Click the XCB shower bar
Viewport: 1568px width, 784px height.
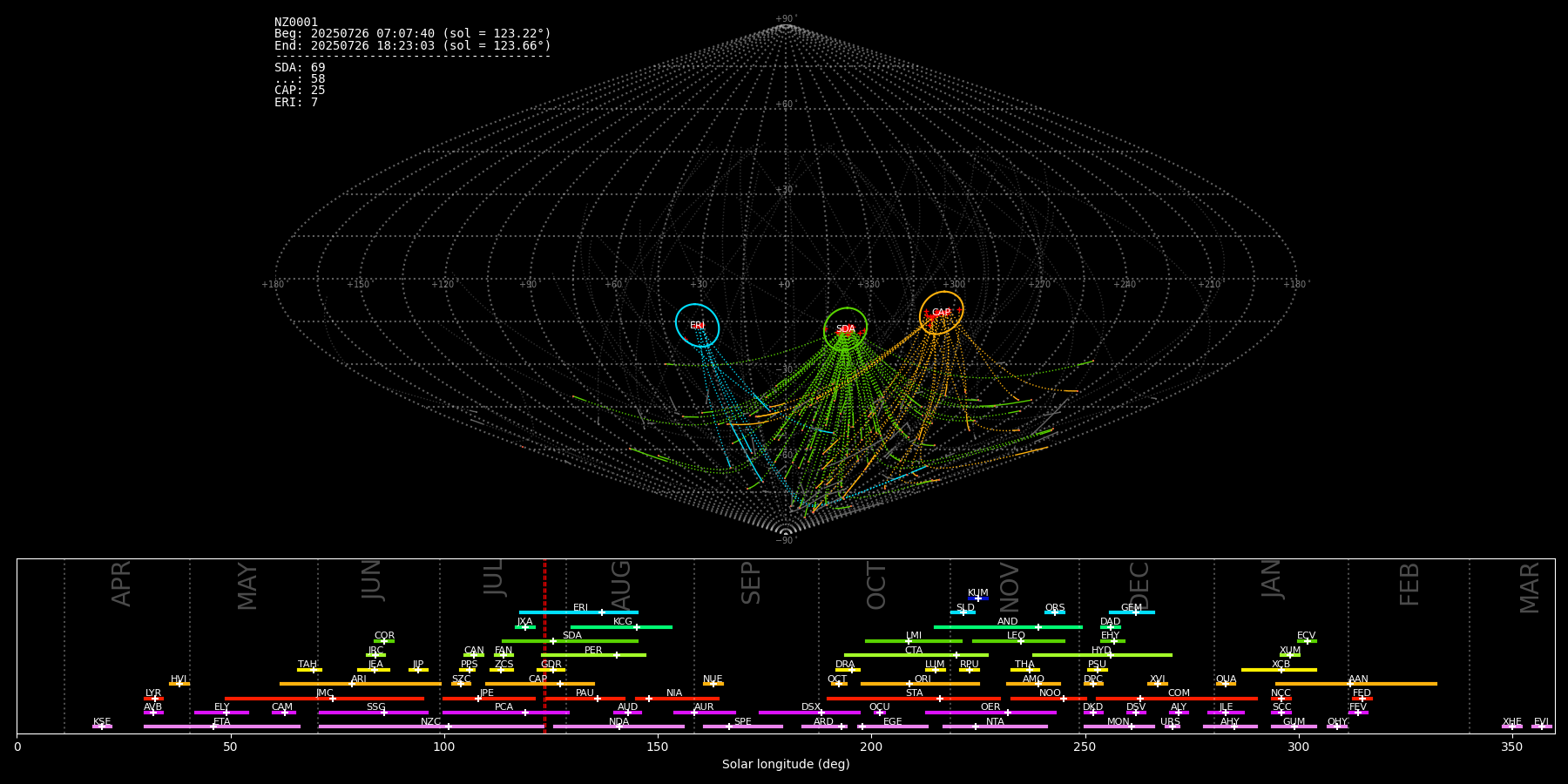[1279, 670]
